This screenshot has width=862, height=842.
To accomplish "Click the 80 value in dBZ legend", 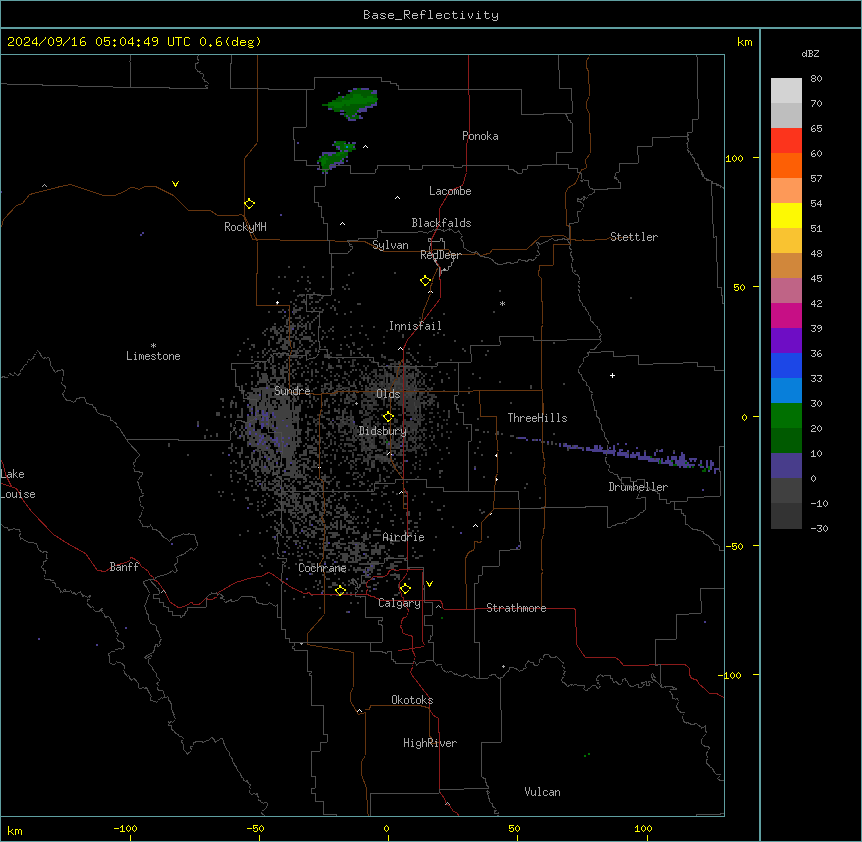I will (x=816, y=79).
